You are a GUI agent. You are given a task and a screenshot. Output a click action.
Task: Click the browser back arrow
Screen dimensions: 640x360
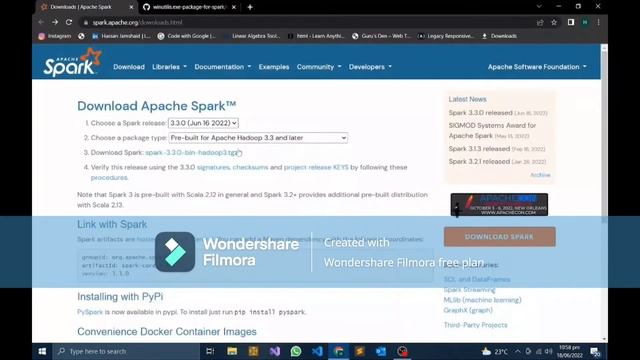[x=41, y=22]
